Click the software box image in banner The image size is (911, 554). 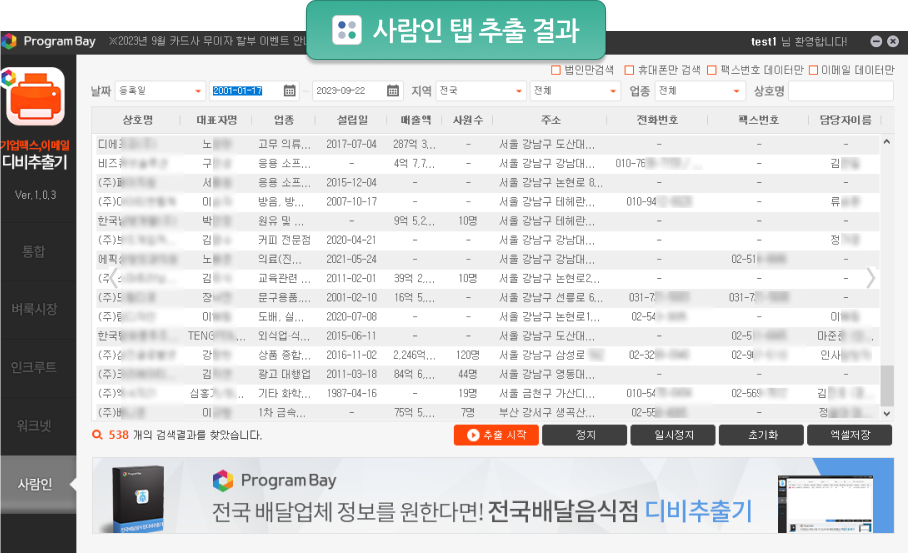pyautogui.click(x=138, y=498)
